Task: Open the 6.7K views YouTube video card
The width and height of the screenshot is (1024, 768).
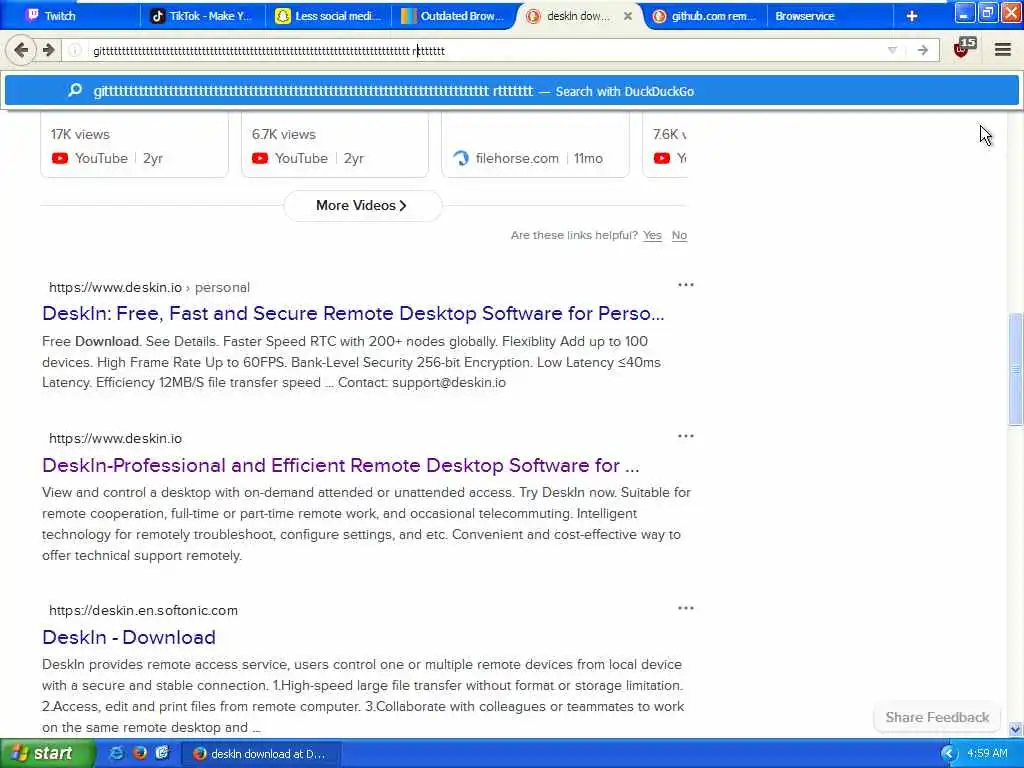Action: point(335,145)
